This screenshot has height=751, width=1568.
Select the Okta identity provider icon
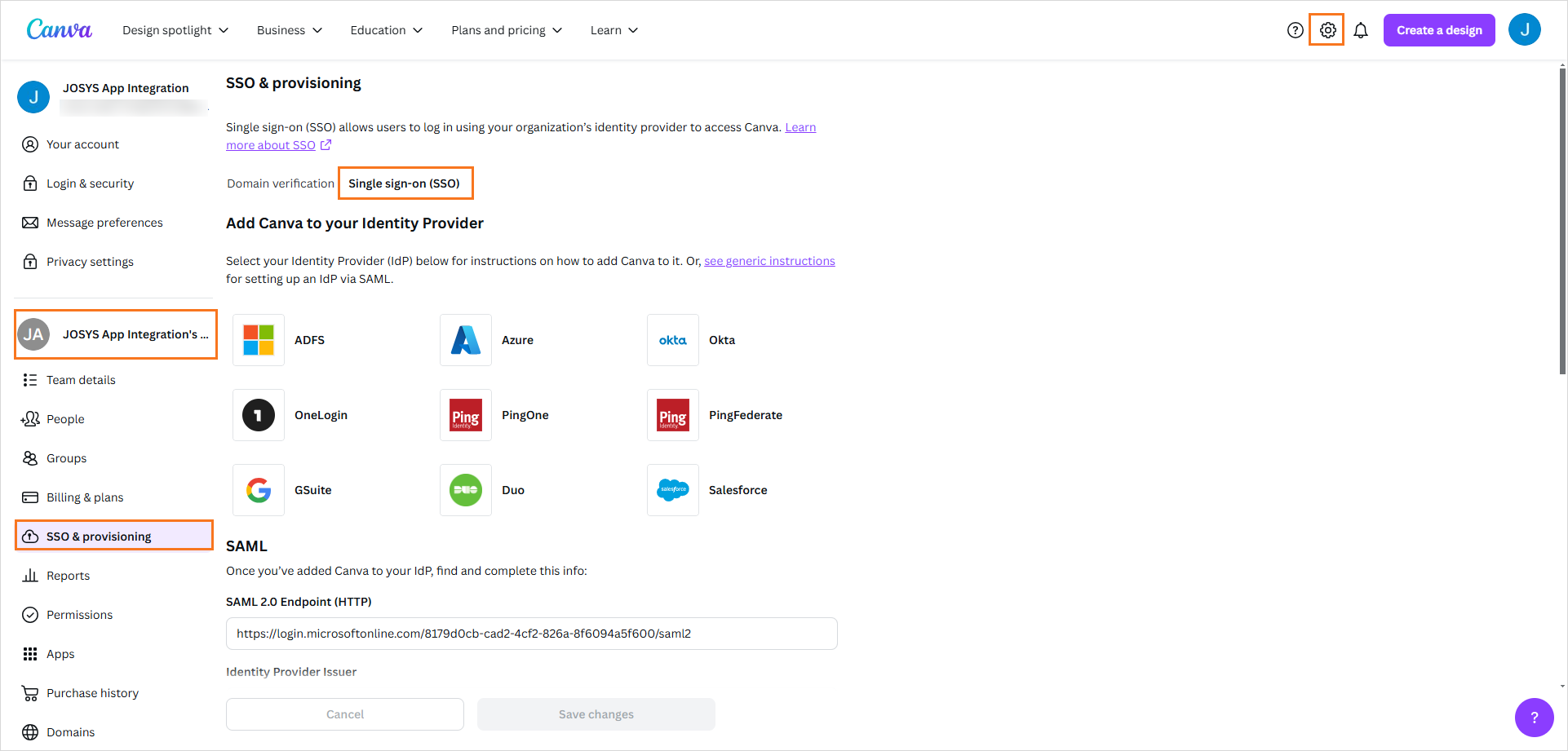coord(673,340)
